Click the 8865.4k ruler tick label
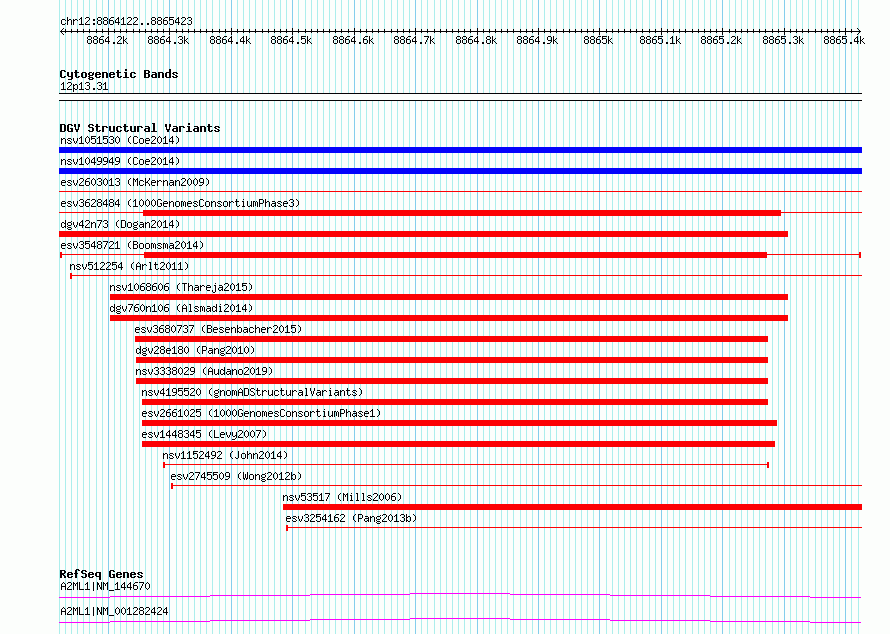890x634 pixels. click(844, 40)
